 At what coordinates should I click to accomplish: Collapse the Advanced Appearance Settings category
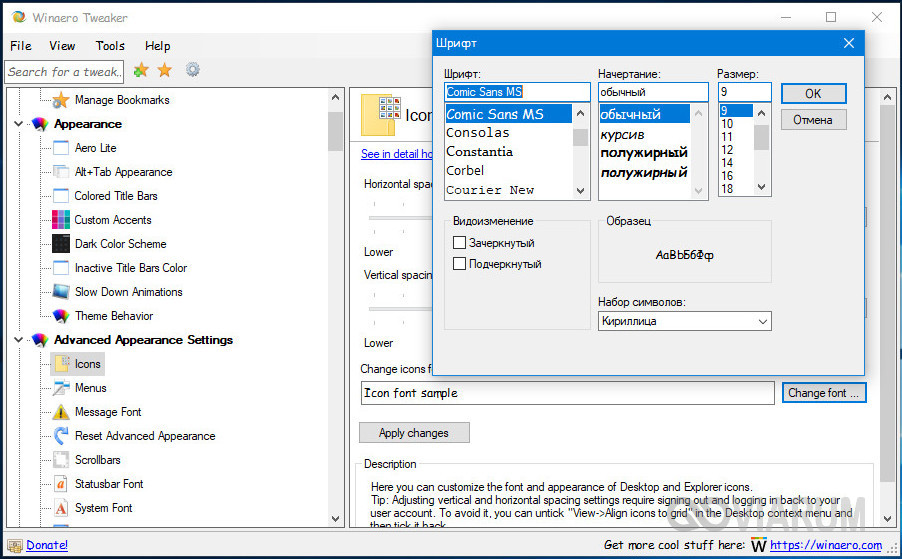(x=18, y=340)
